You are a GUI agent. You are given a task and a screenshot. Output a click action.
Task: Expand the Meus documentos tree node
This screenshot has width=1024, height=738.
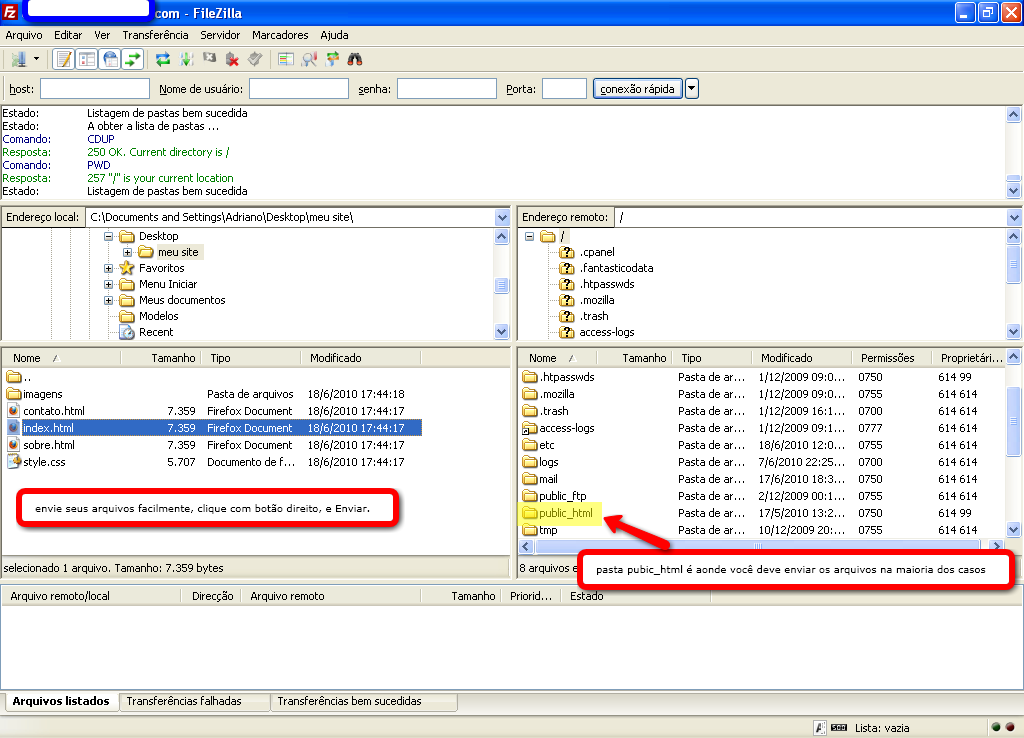point(108,300)
